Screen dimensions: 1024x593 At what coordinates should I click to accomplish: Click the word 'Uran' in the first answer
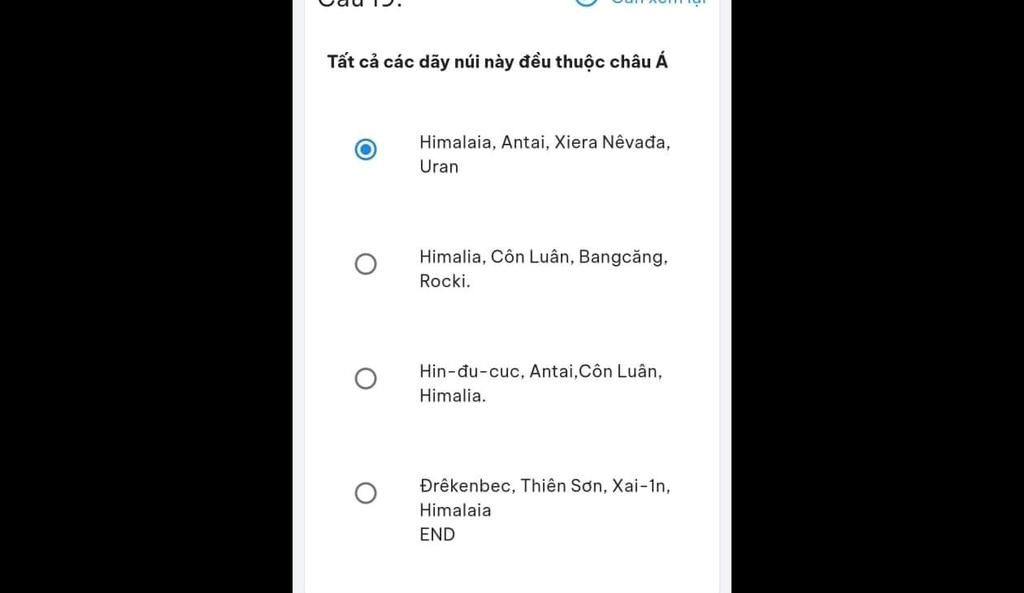pyautogui.click(x=439, y=167)
